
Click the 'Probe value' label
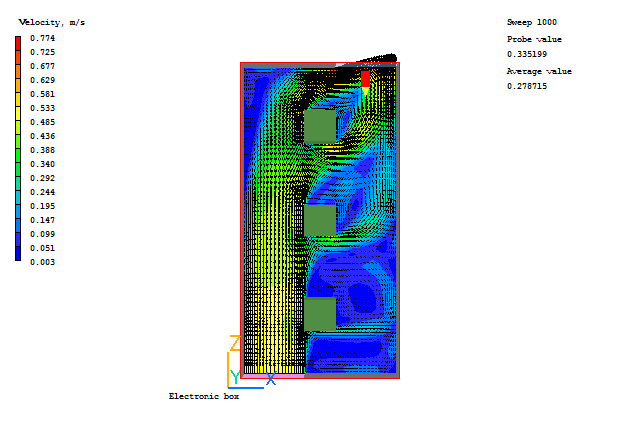click(x=534, y=39)
